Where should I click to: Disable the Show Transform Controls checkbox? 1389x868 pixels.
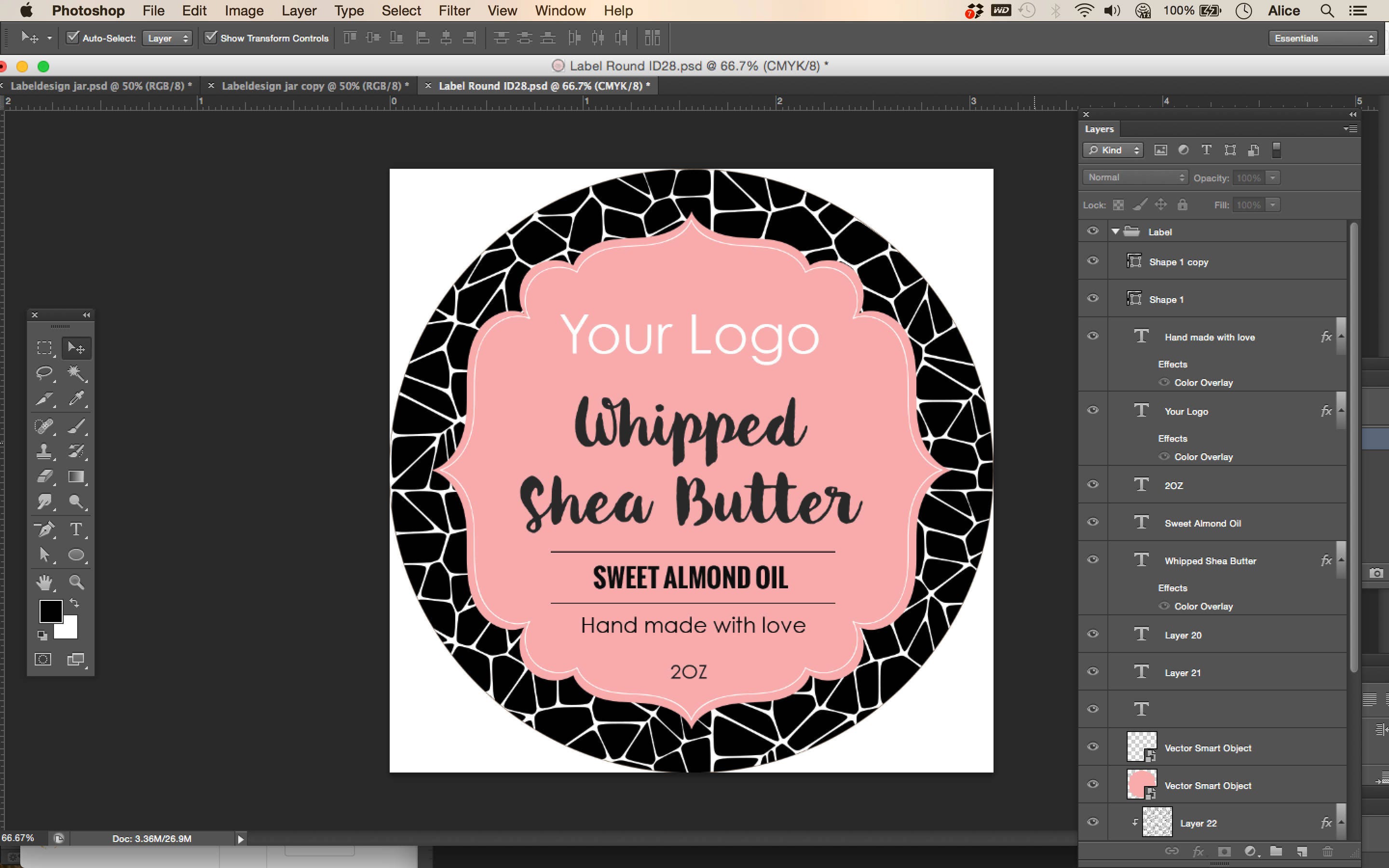tap(212, 37)
